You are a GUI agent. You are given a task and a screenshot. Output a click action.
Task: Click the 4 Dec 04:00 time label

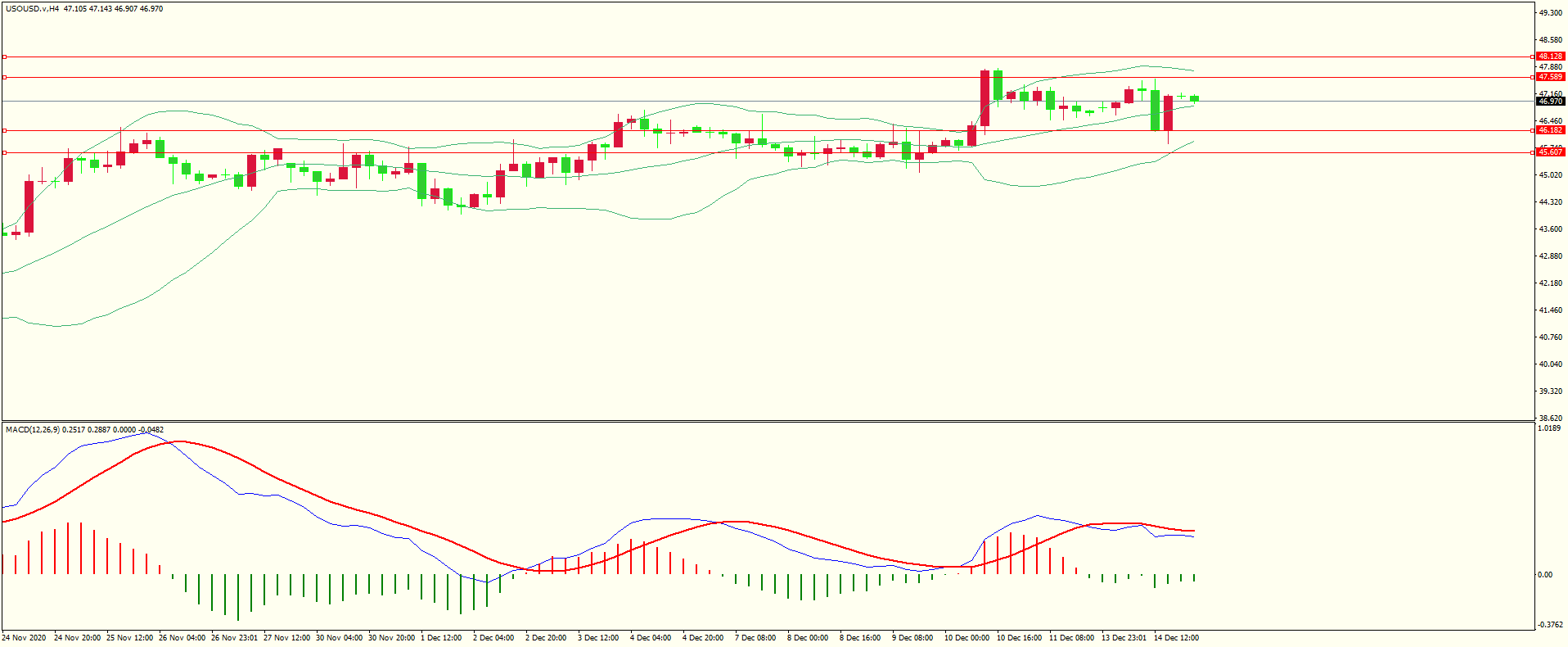tap(651, 638)
